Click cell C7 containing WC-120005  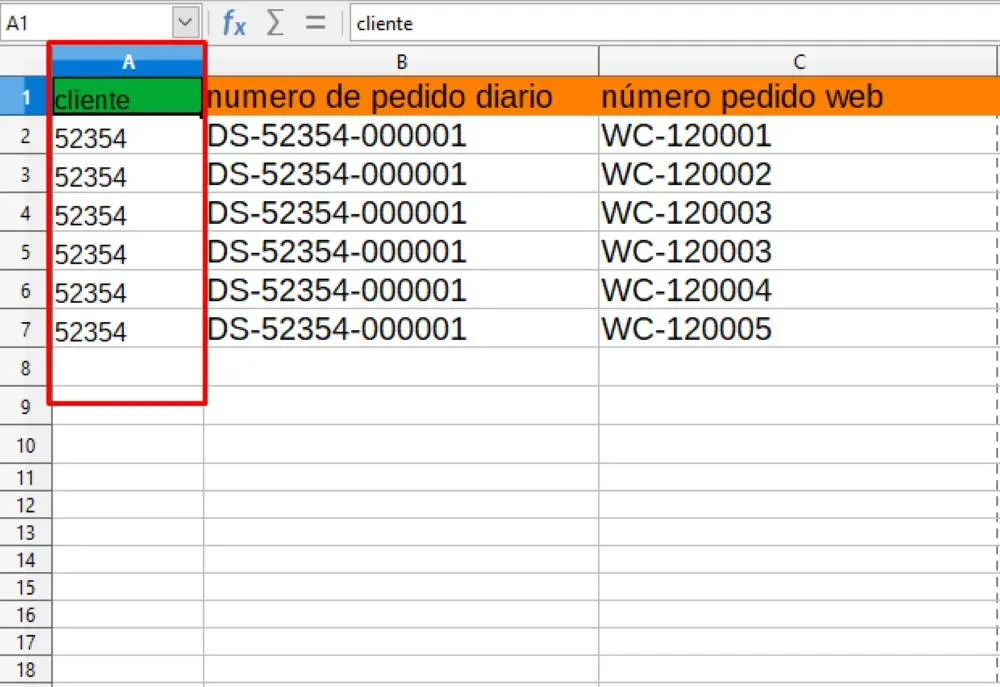(x=798, y=329)
